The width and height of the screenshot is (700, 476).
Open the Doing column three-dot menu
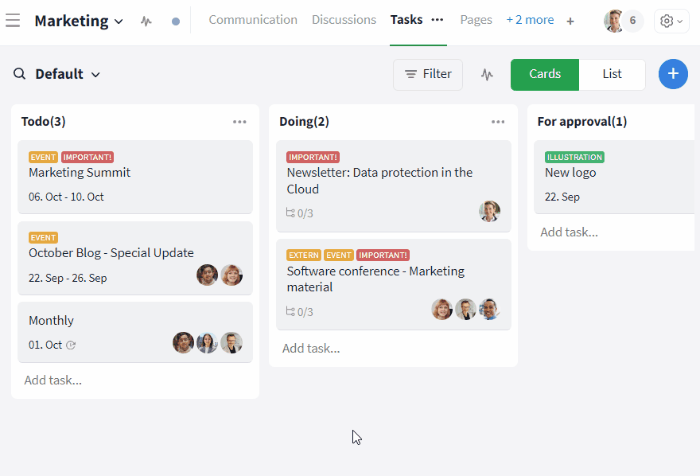[x=498, y=122]
